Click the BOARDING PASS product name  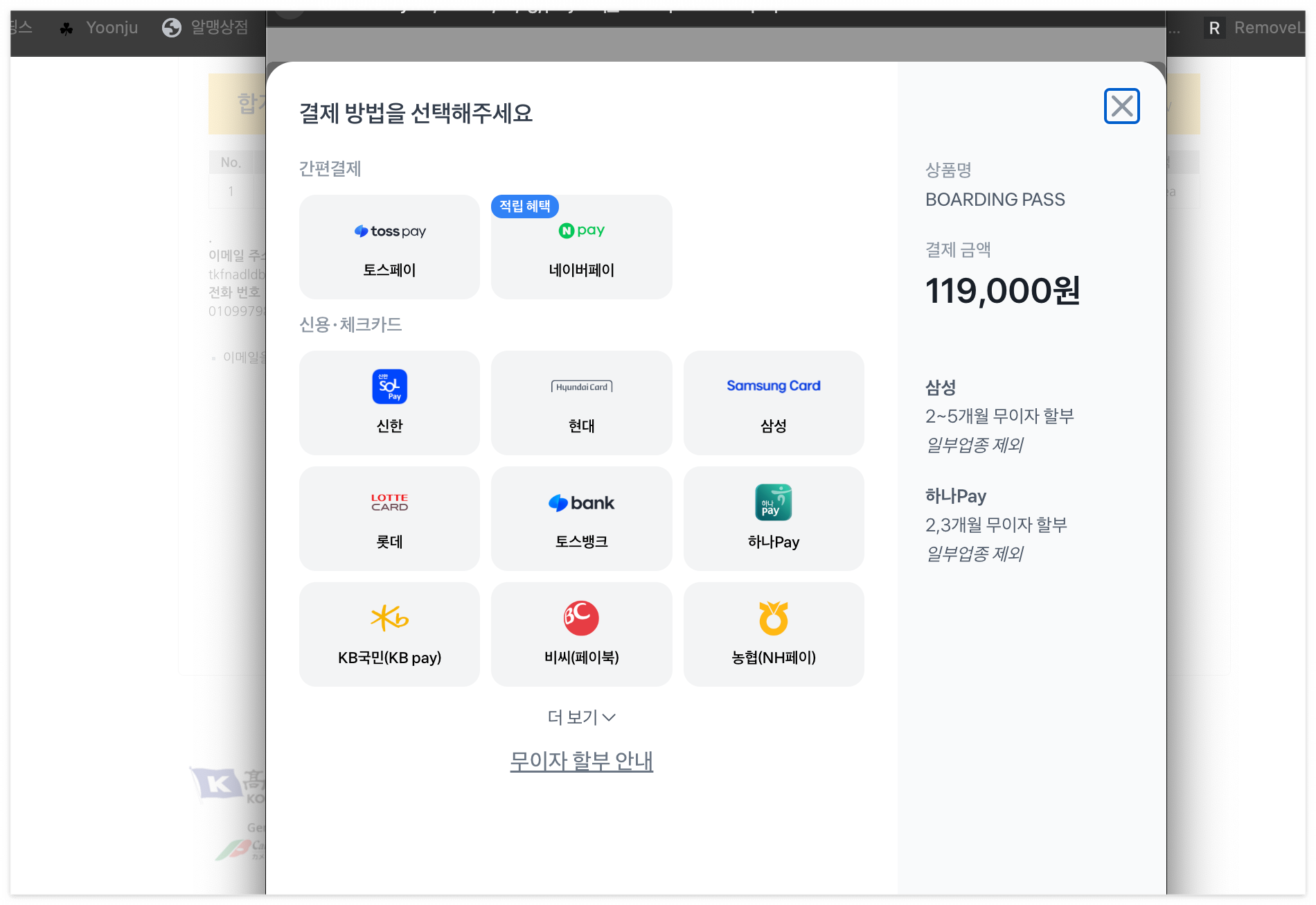[995, 200]
